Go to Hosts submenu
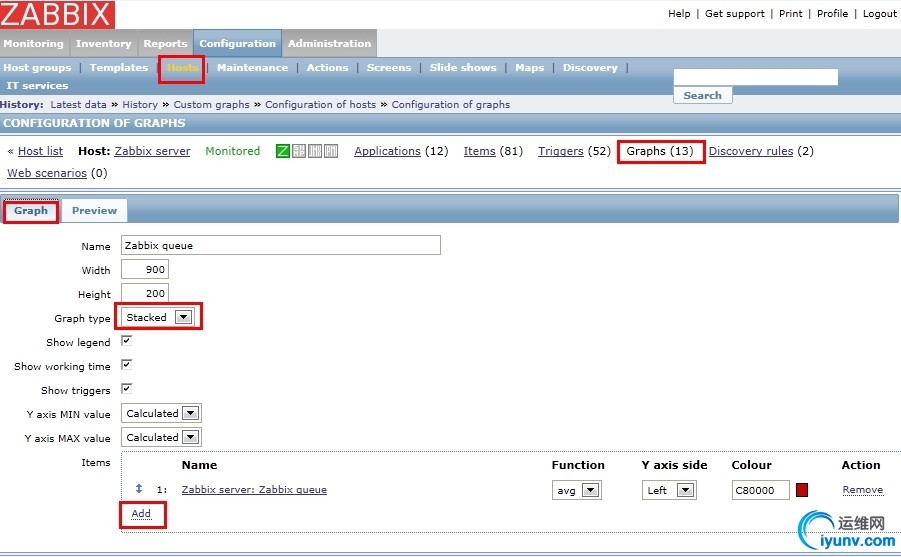 click(x=182, y=68)
